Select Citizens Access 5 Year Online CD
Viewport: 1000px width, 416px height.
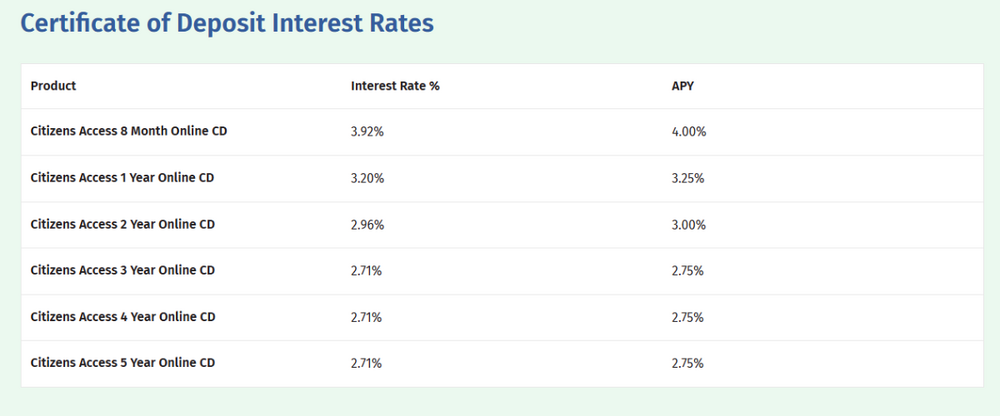[123, 363]
